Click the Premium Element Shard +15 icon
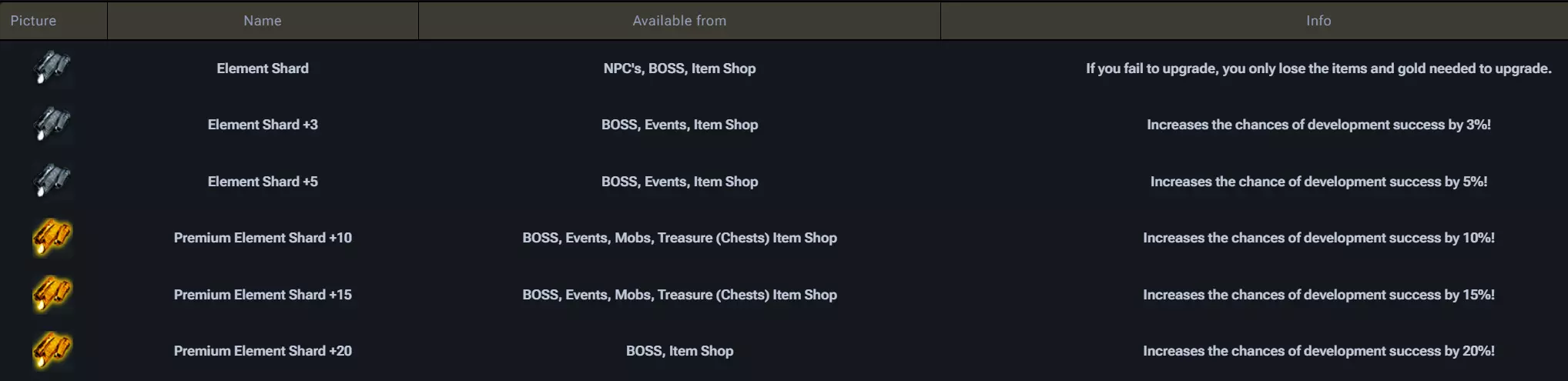This screenshot has height=381, width=1568. tap(52, 294)
